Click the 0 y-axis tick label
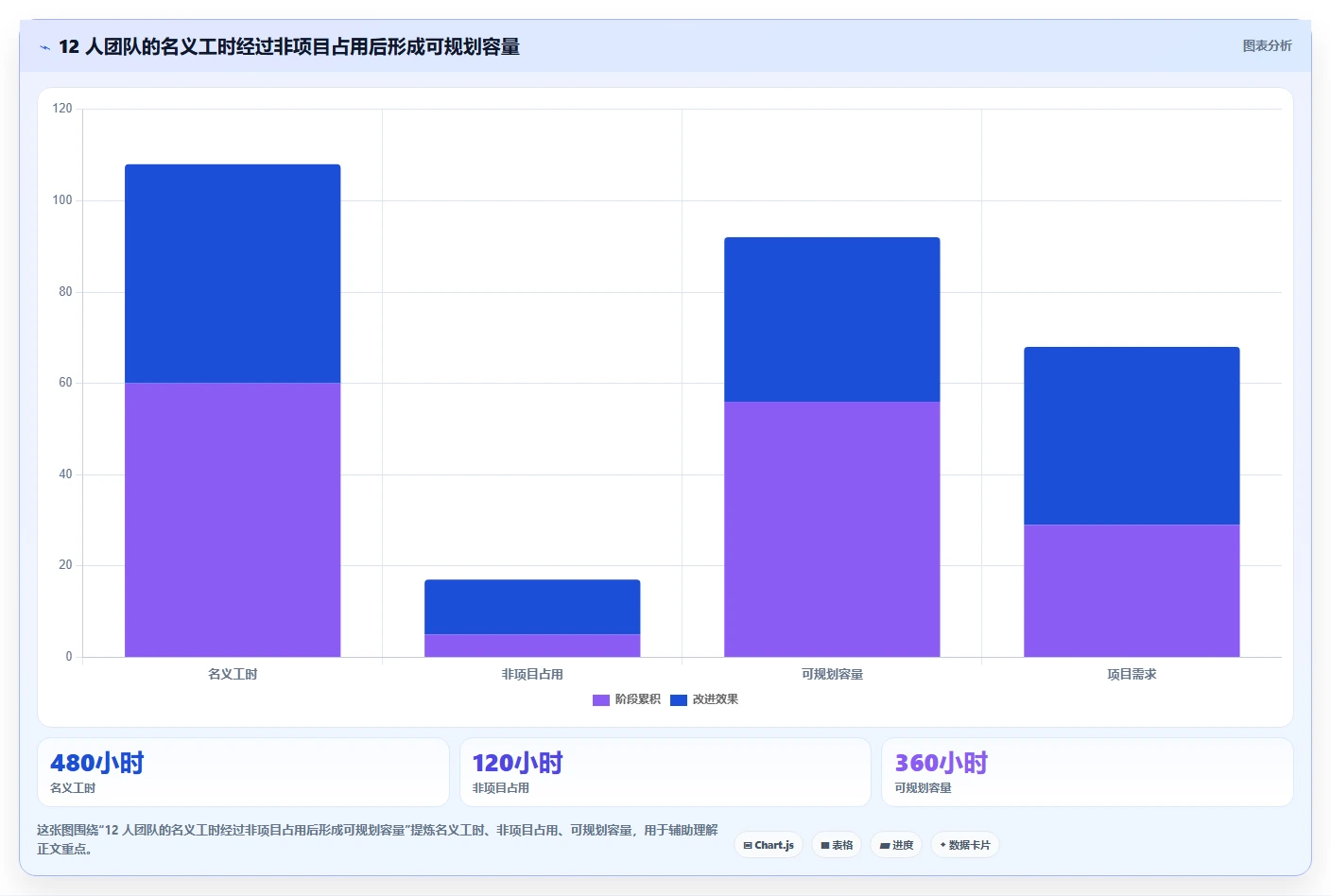The image size is (1331, 896). pyautogui.click(x=69, y=657)
